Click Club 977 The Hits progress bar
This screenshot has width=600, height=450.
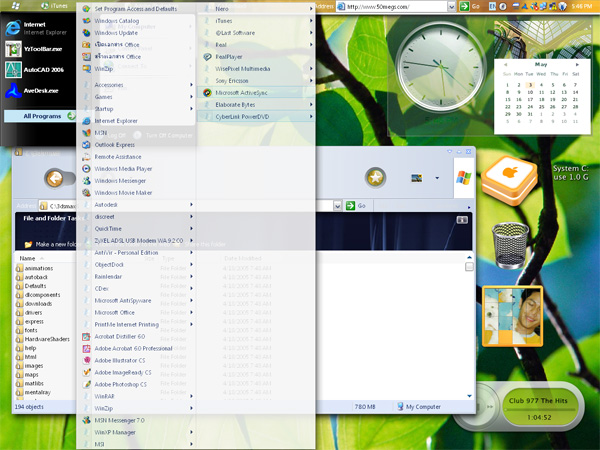point(538,409)
